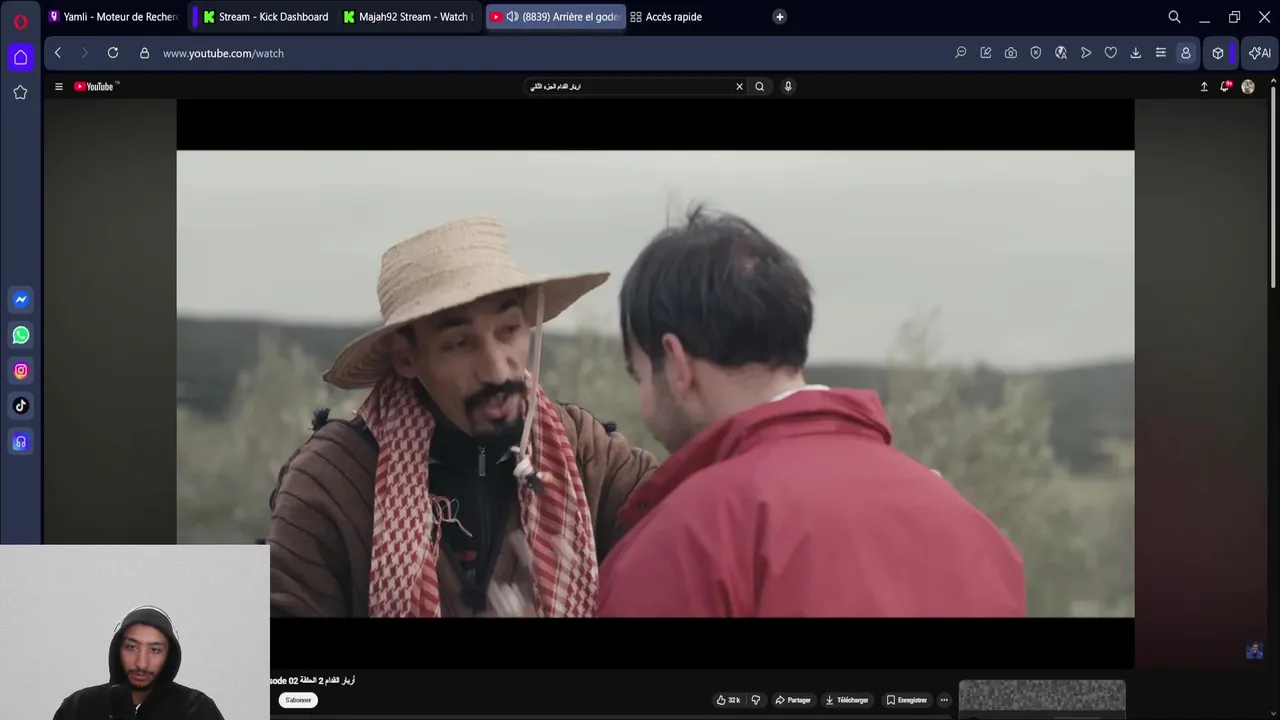This screenshot has width=1280, height=720.
Task: Subscribe with S'abonner button
Action: [299, 700]
